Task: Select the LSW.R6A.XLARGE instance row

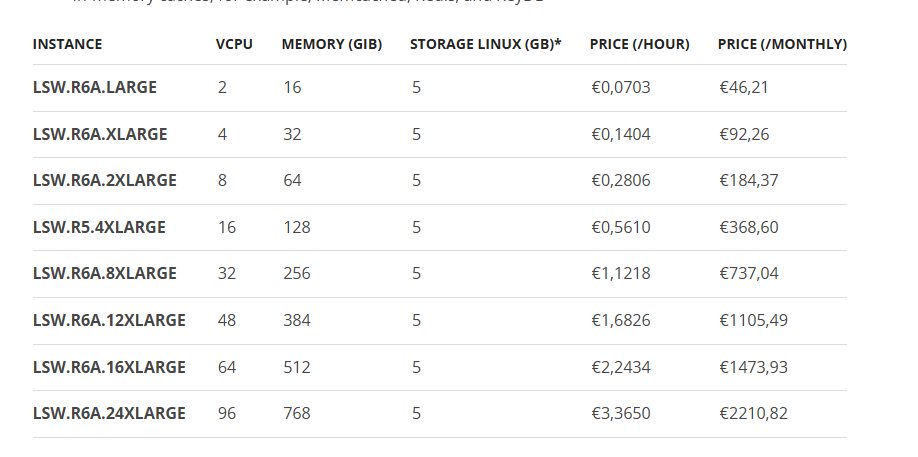Action: [x=440, y=134]
